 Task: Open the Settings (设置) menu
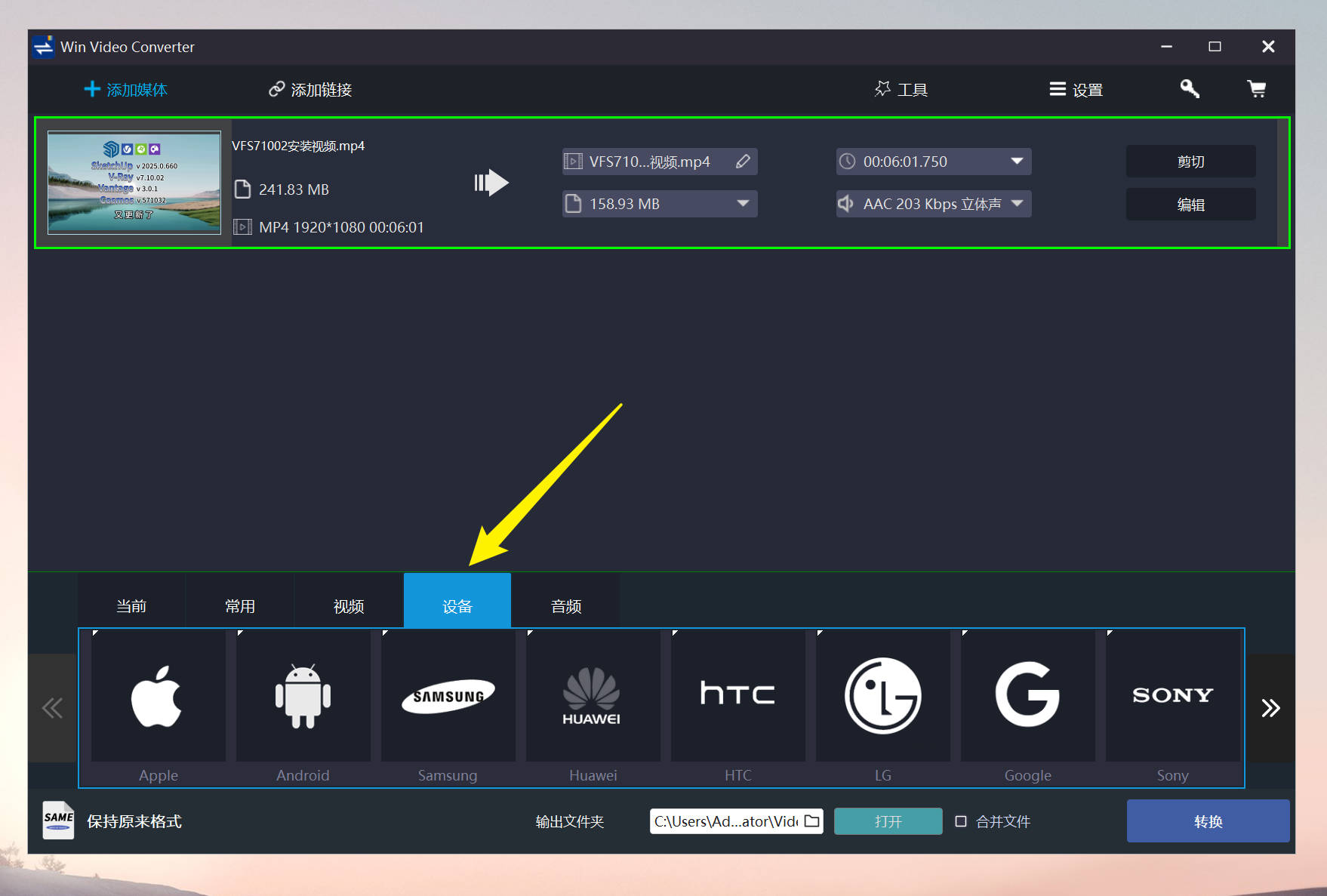[1076, 90]
